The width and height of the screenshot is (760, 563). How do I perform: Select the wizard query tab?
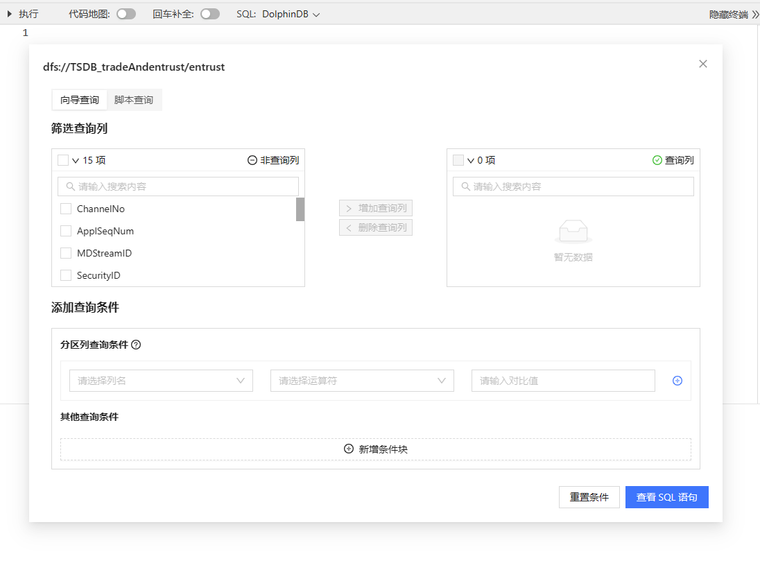(79, 100)
